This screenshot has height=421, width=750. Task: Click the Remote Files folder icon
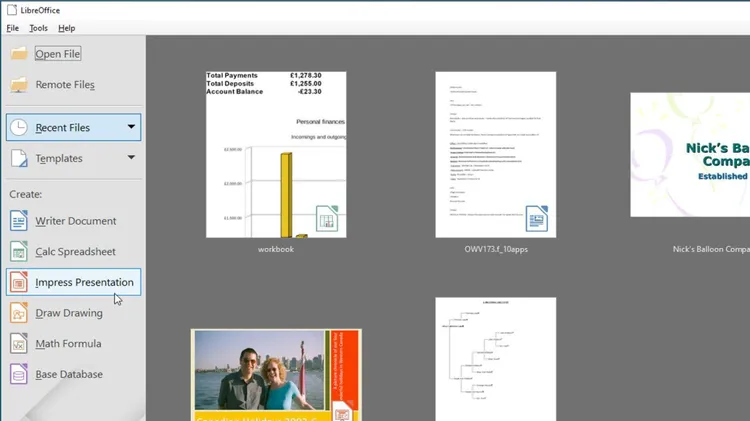click(x=19, y=85)
